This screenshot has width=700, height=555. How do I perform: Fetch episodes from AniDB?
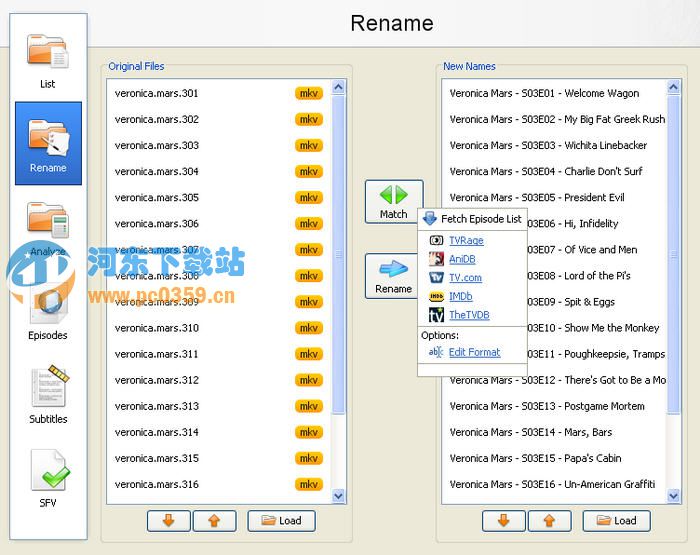click(x=462, y=259)
